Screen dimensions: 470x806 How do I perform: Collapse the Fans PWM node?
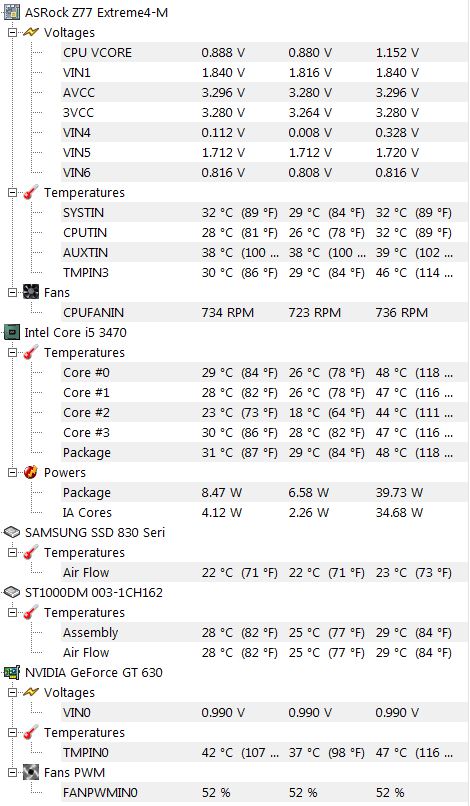(12, 773)
